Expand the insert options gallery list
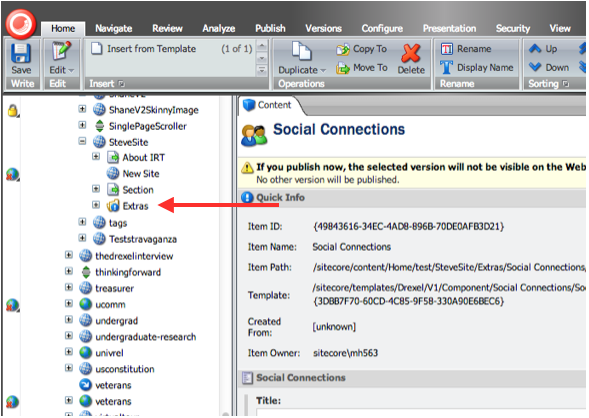589x418 pixels. 262,70
